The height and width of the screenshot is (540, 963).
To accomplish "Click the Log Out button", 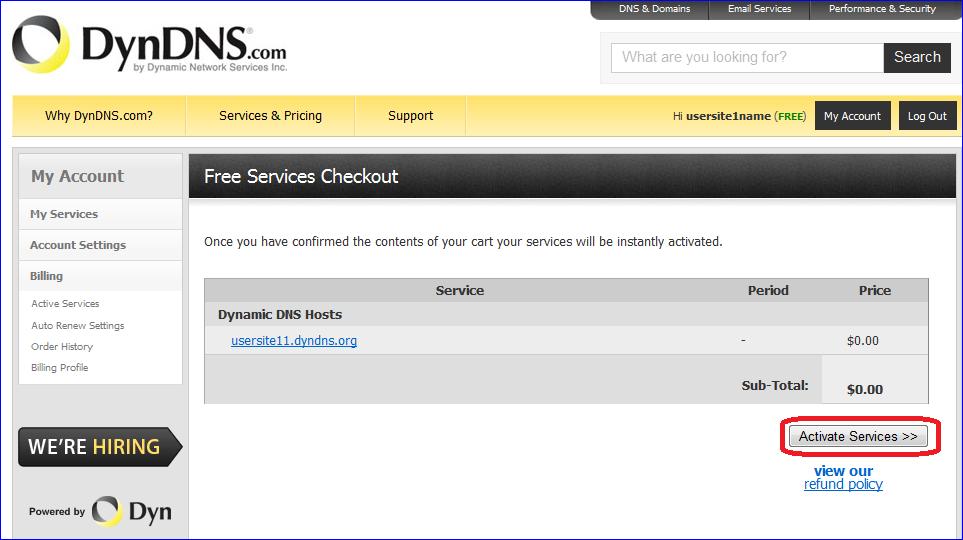I will 927,116.
